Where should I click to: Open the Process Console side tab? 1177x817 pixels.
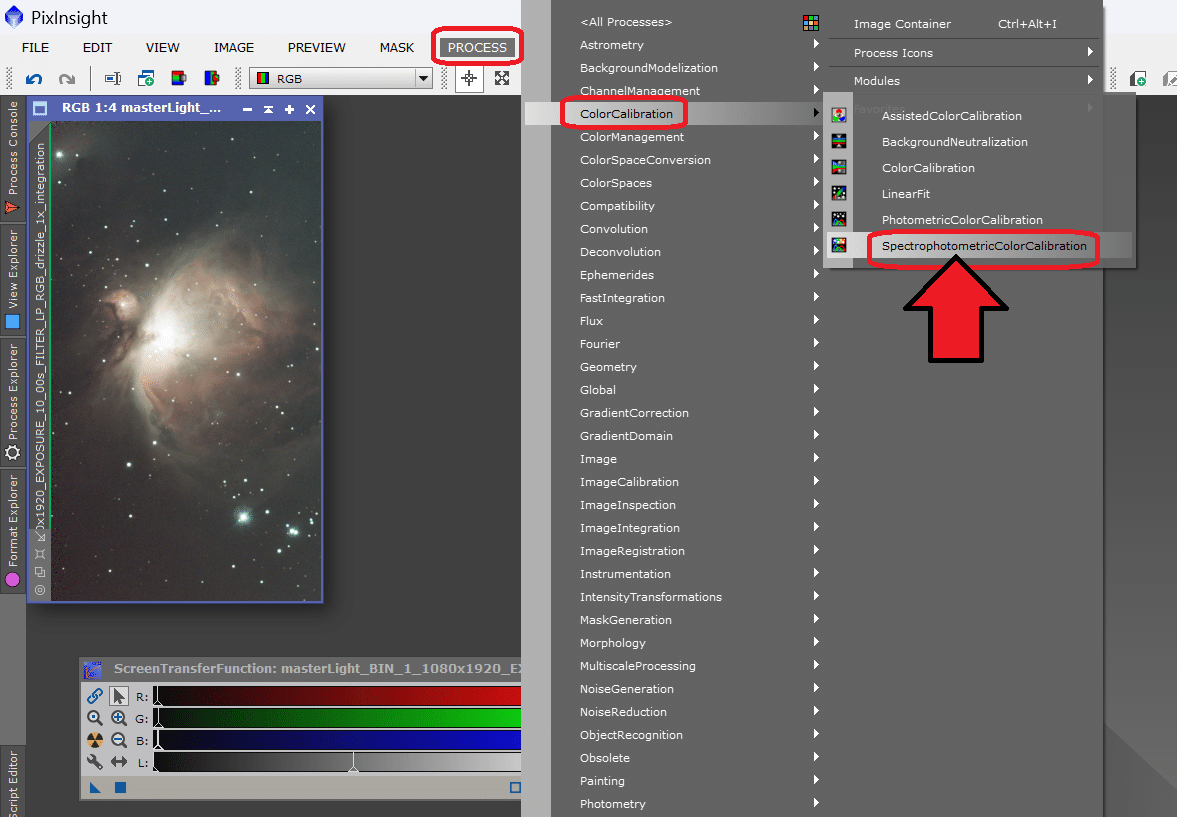(x=13, y=157)
